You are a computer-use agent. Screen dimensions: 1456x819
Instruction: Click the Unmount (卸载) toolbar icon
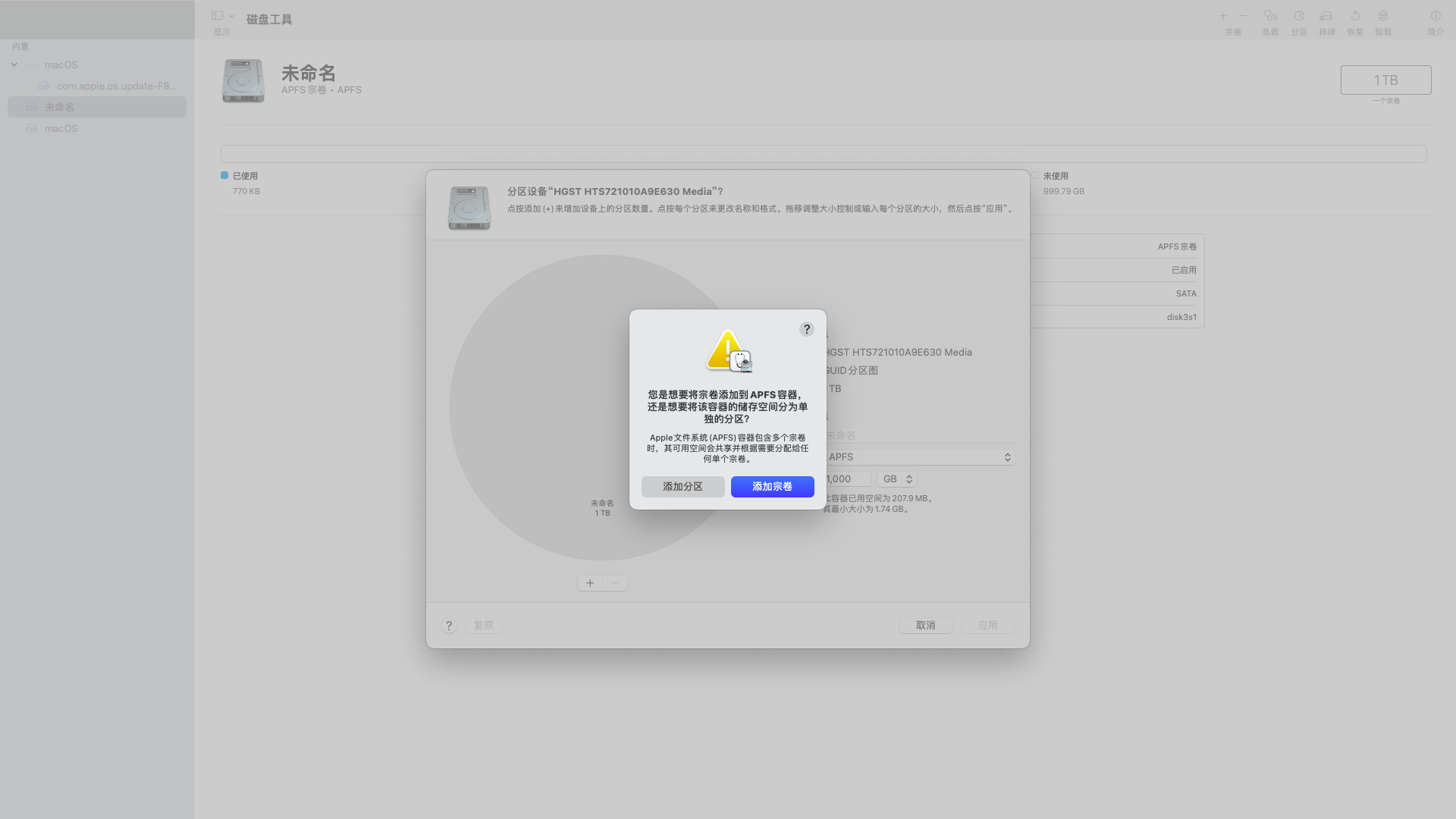point(1383,16)
